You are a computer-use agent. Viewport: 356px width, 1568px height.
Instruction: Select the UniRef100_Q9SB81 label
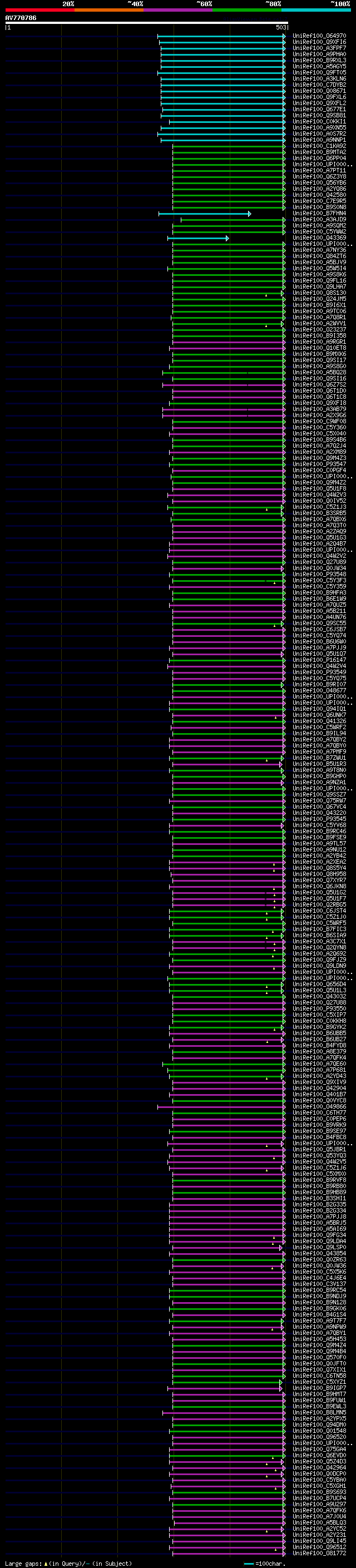click(x=319, y=115)
